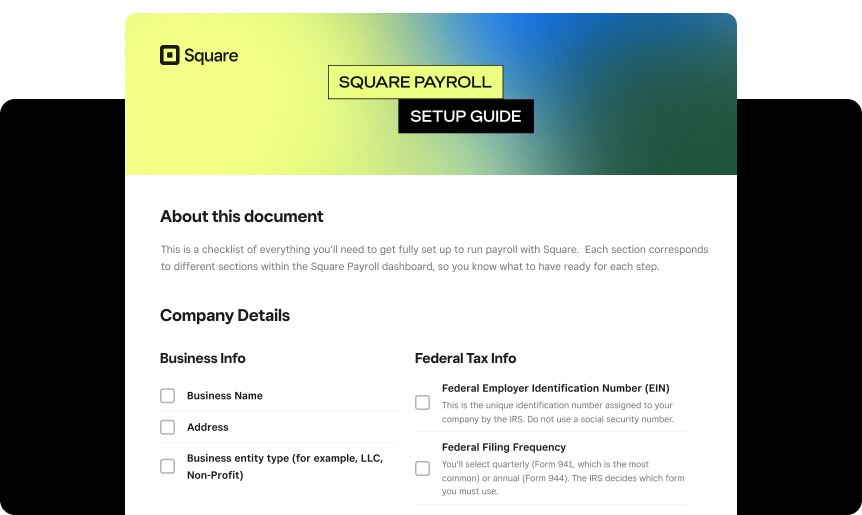Viewport: 862px width, 515px height.
Task: Click the Company Details section heading
Action: click(x=225, y=315)
